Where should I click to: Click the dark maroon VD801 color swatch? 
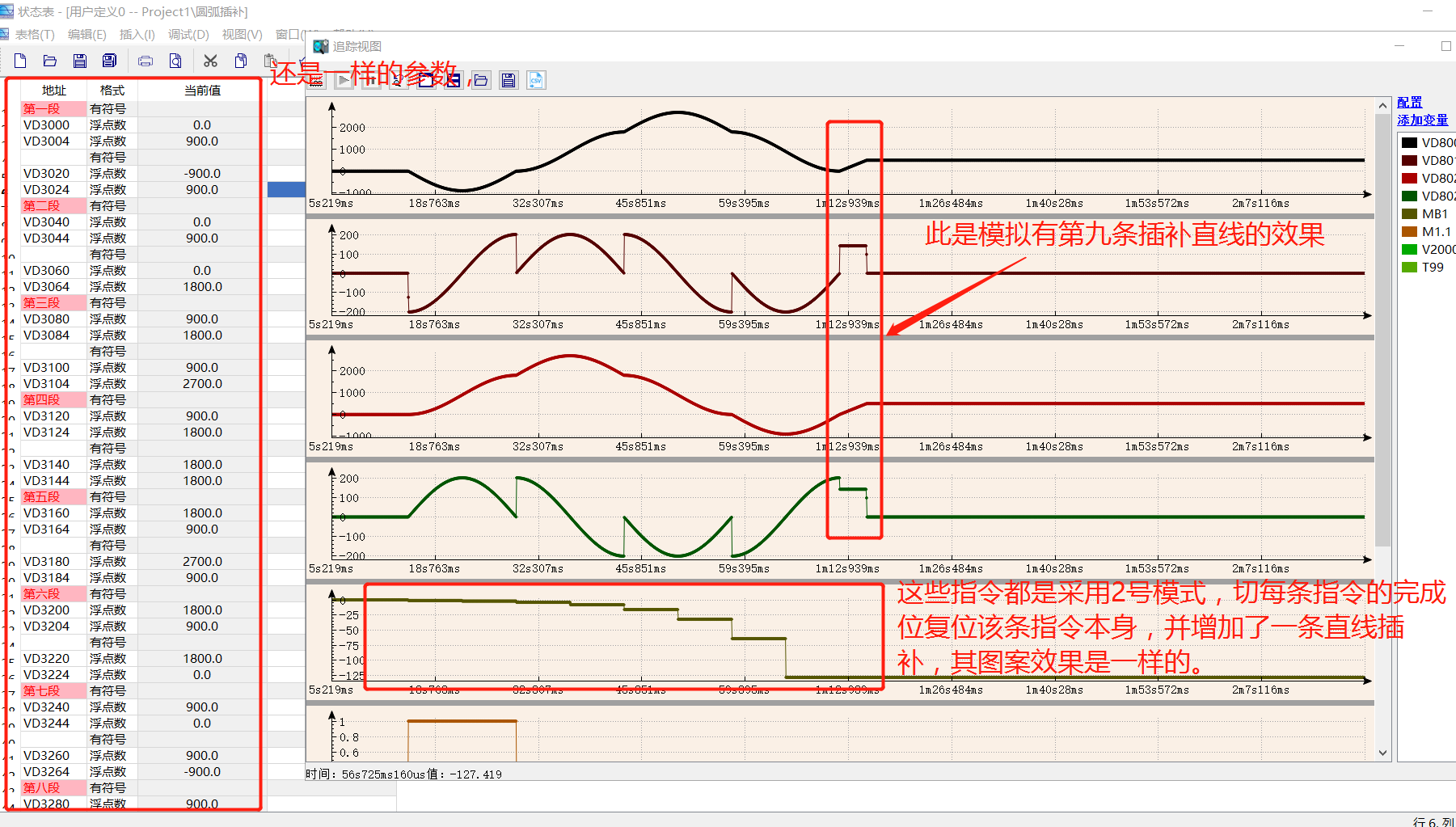click(x=1409, y=161)
